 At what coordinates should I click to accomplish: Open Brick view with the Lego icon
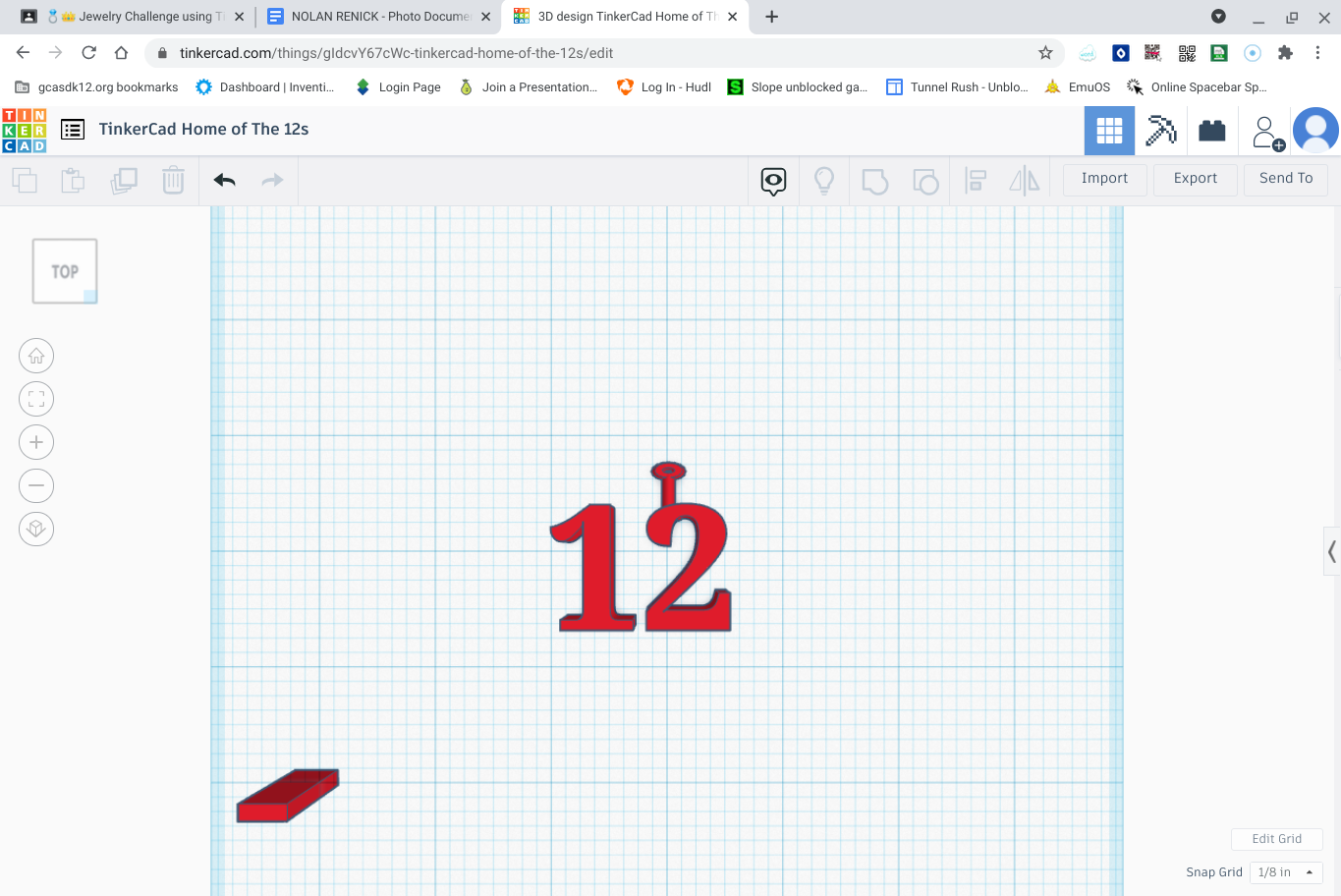1212,130
